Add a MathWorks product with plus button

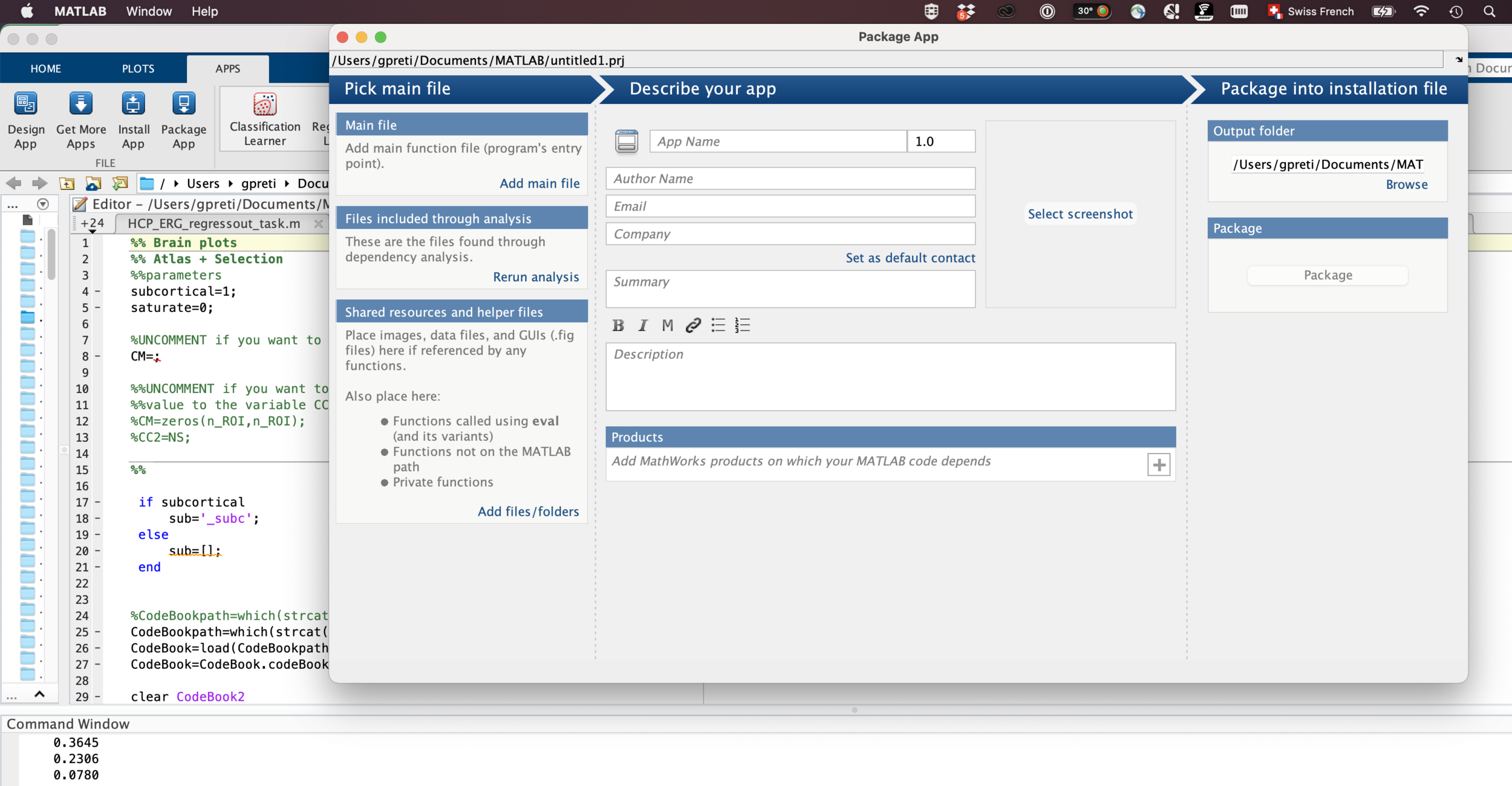[x=1158, y=465]
